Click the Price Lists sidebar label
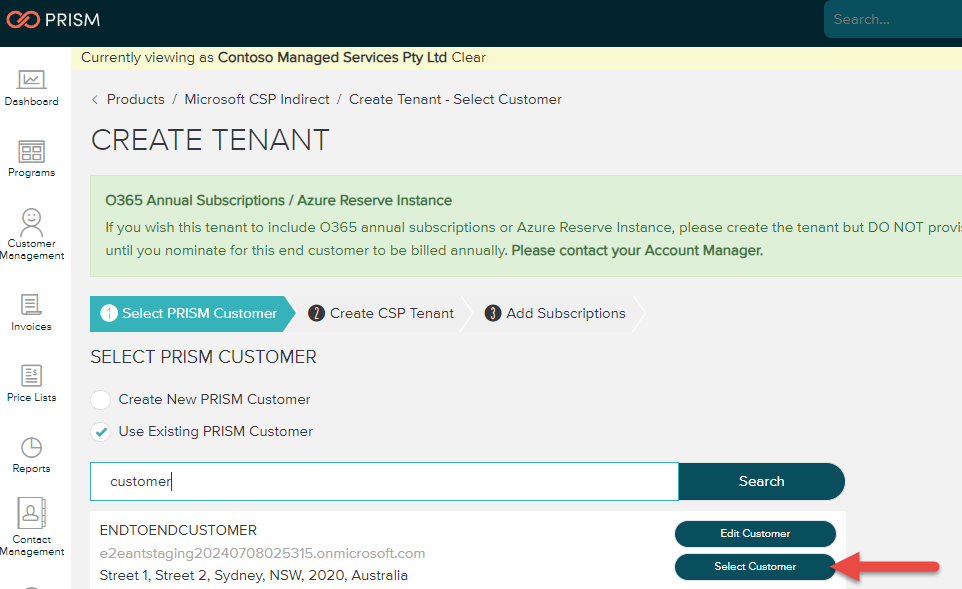 31,398
